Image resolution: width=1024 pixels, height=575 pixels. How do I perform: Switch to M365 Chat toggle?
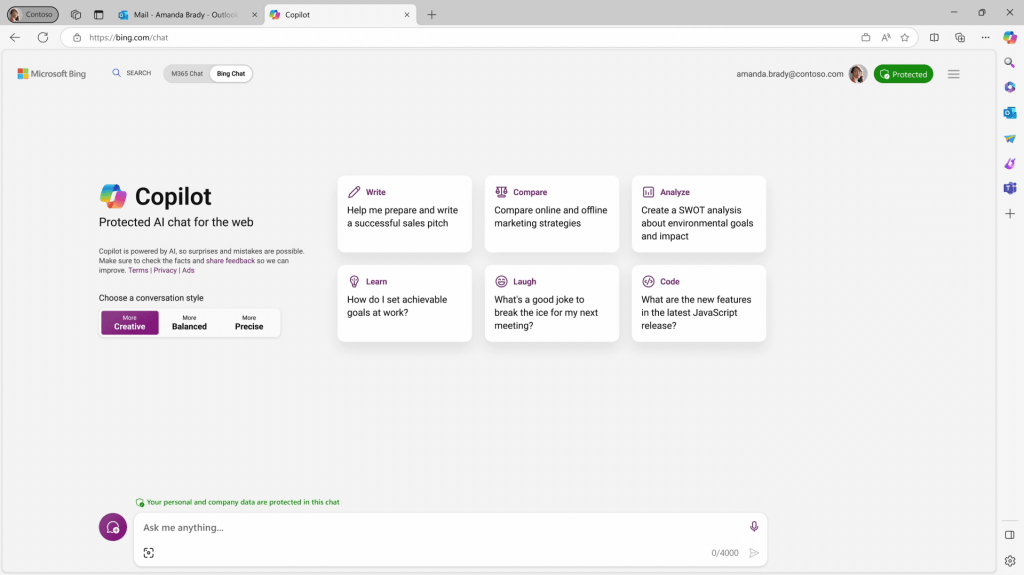coord(187,74)
